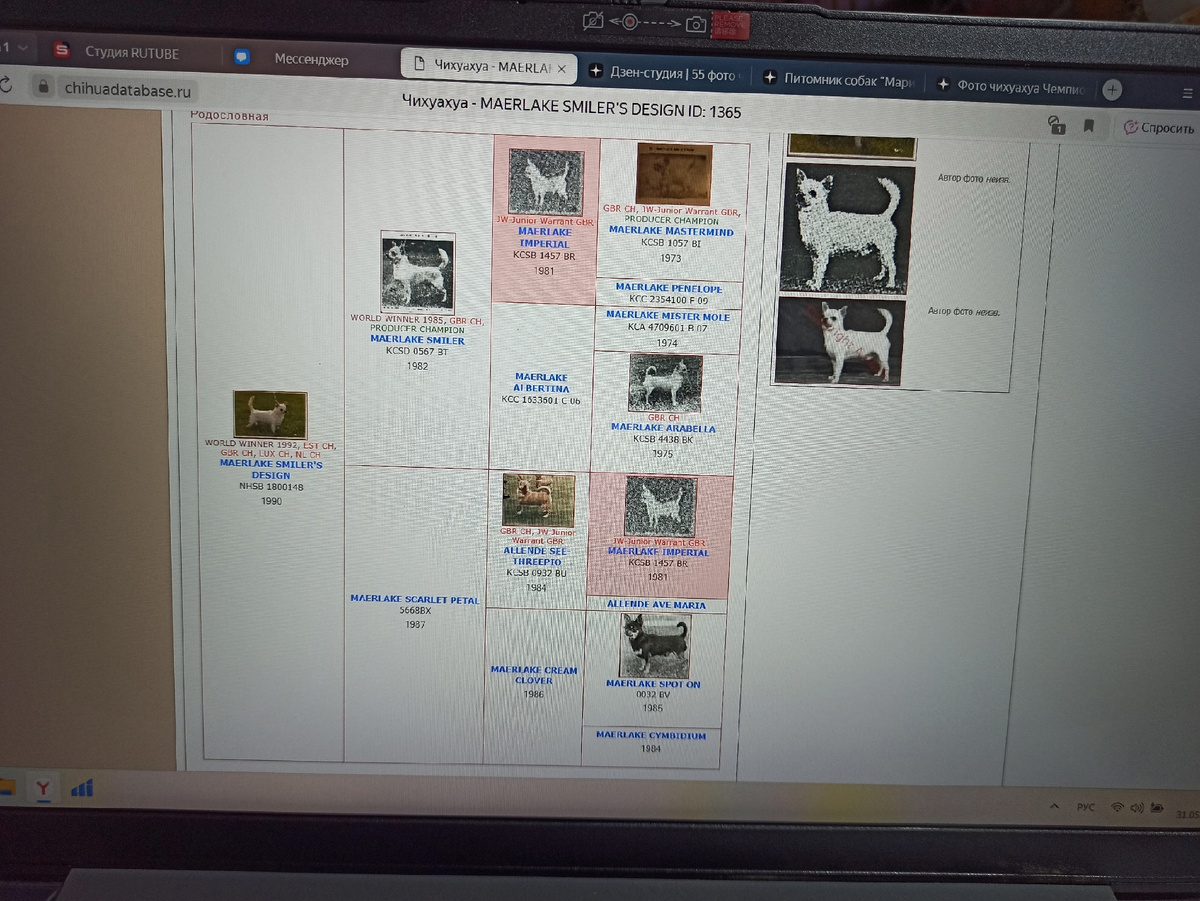Open the Питомник собак "Мари tab
The image size is (1200, 901).
tap(838, 80)
